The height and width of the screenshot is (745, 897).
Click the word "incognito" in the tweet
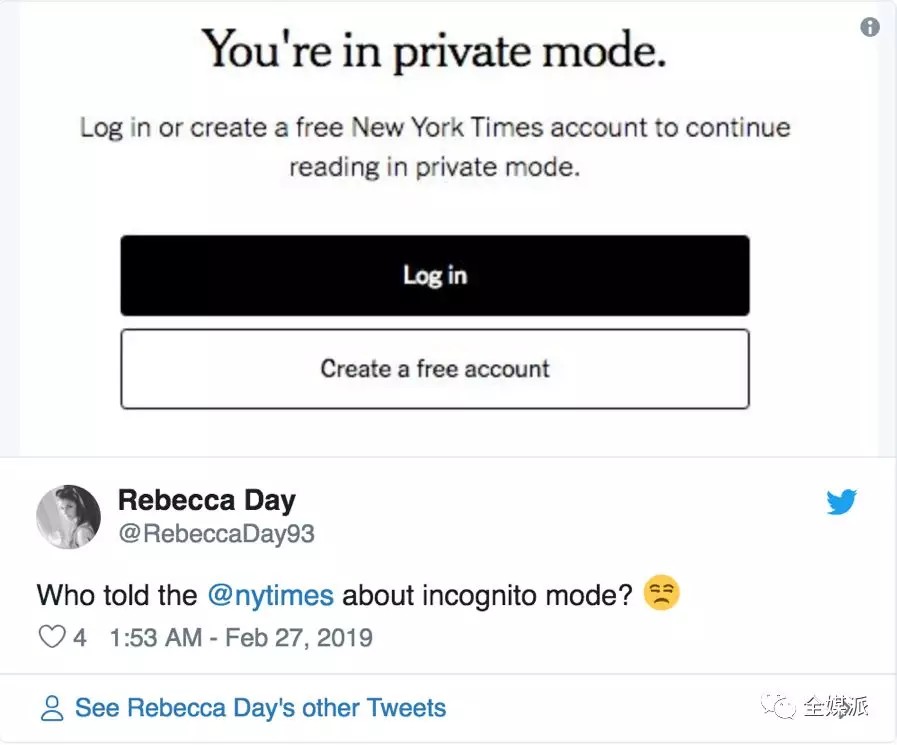[x=480, y=595]
